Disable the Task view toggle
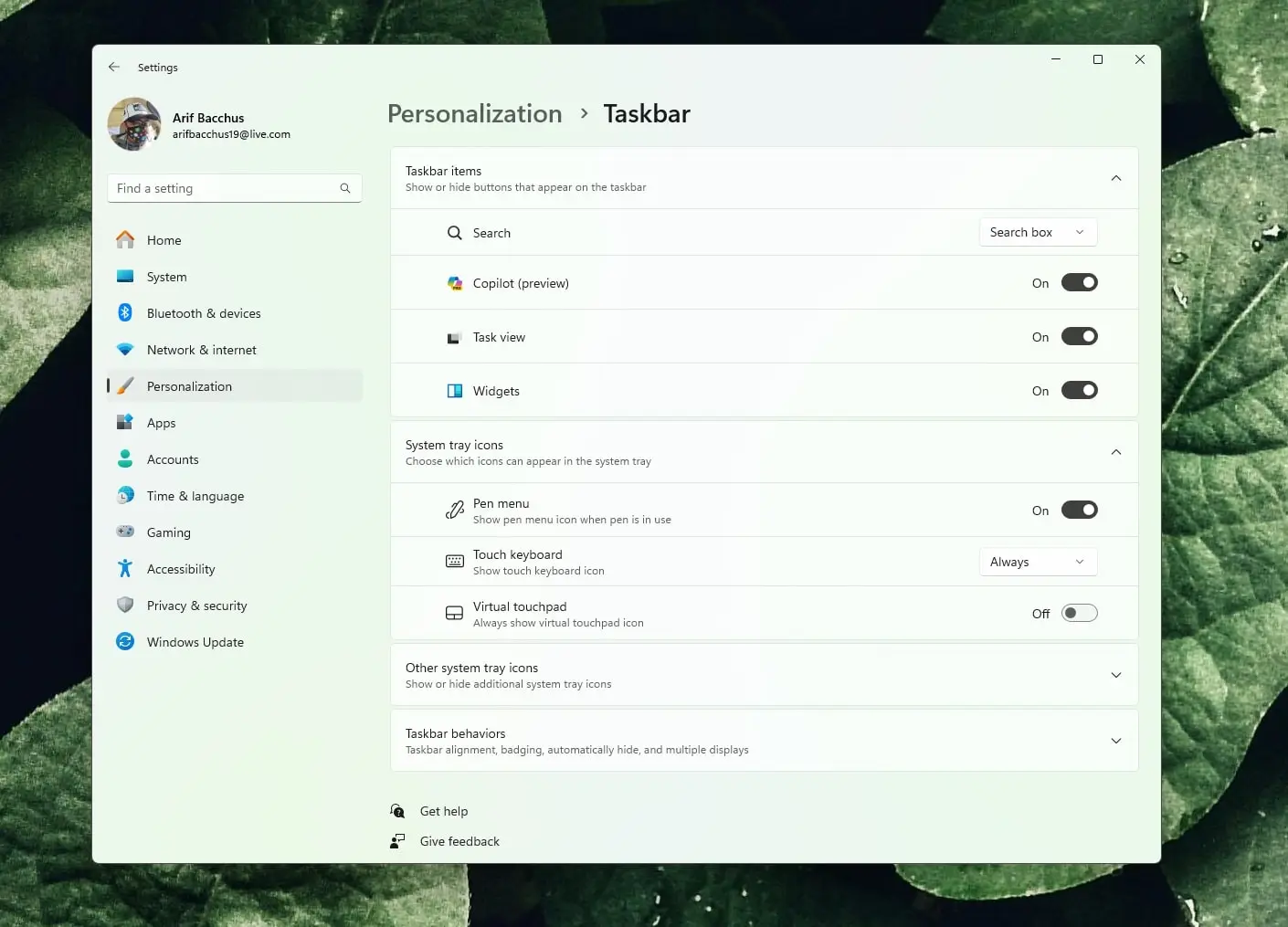The image size is (1288, 927). click(x=1079, y=337)
